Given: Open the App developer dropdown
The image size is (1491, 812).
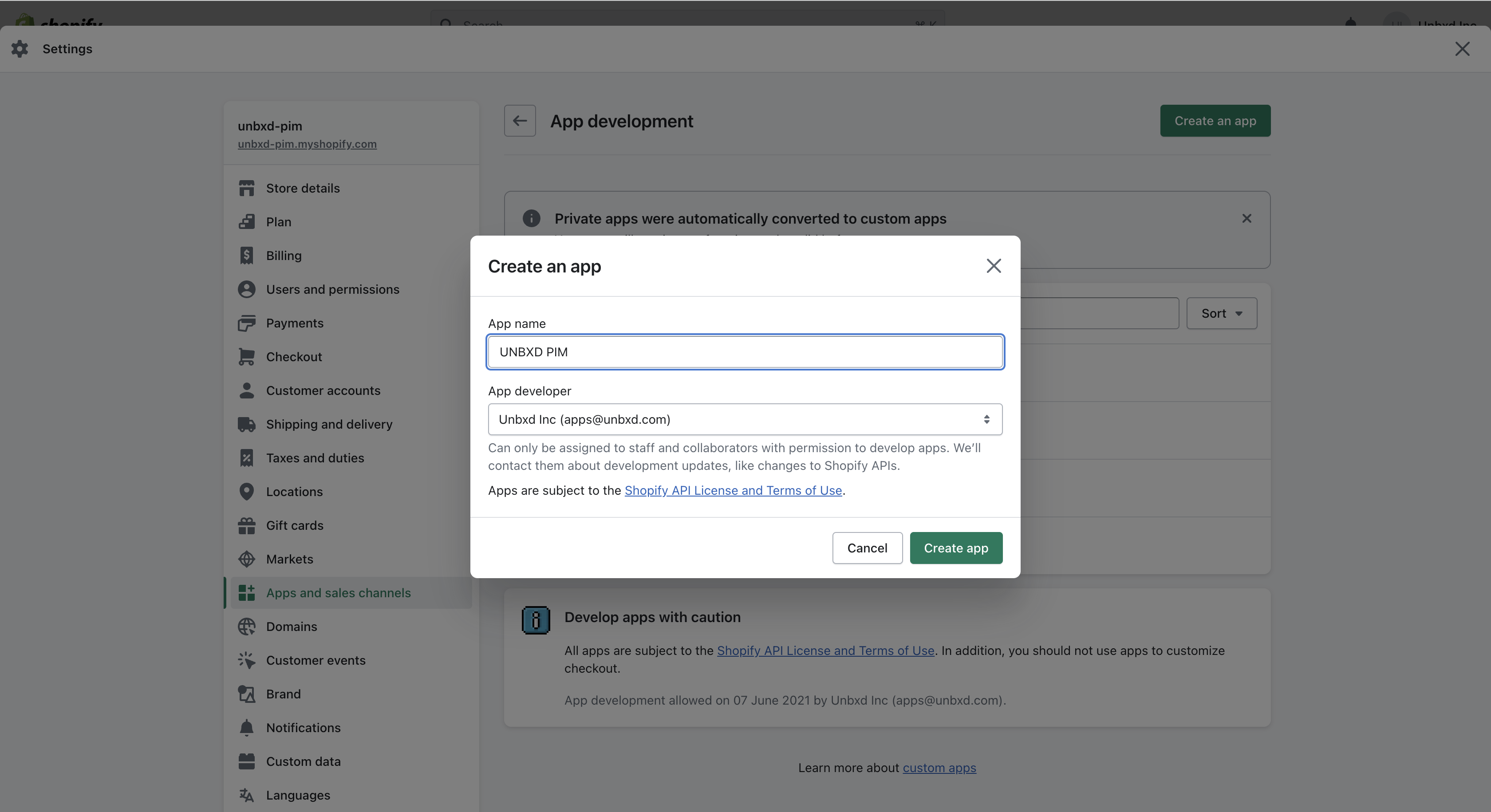Looking at the screenshot, I should 745,419.
